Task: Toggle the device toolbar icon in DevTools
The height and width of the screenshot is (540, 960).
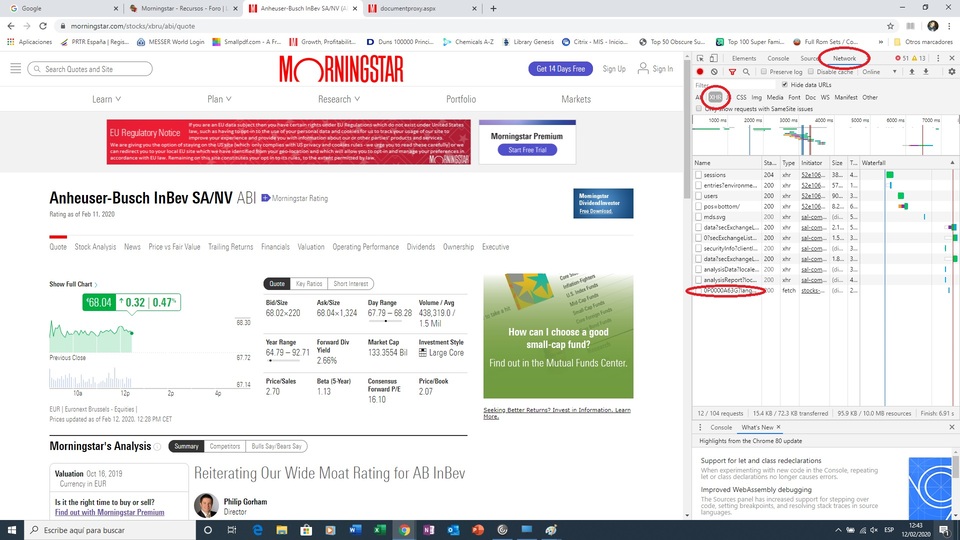Action: pyautogui.click(x=714, y=58)
